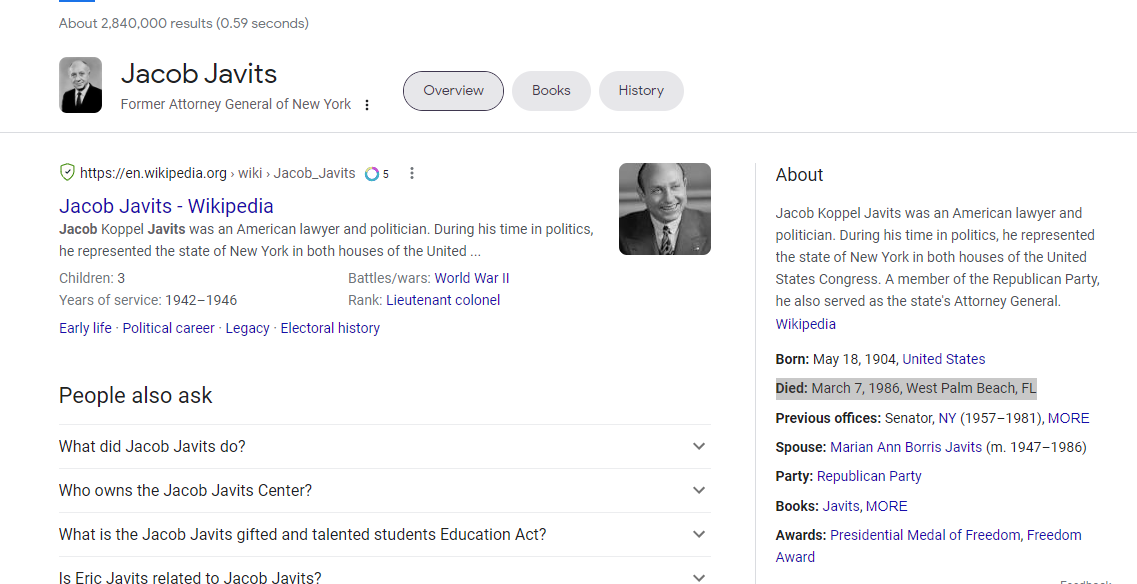Viewport: 1137px width, 584px height.
Task: Open Republican Party link
Action: pyautogui.click(x=869, y=476)
